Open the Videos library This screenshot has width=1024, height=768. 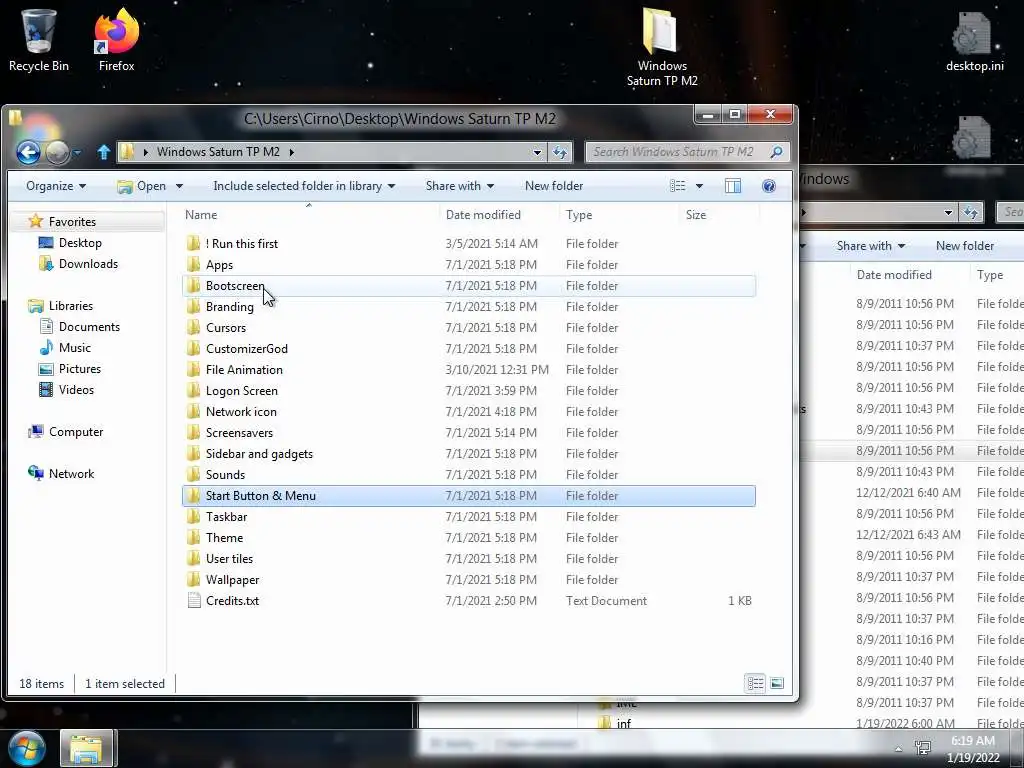point(76,390)
